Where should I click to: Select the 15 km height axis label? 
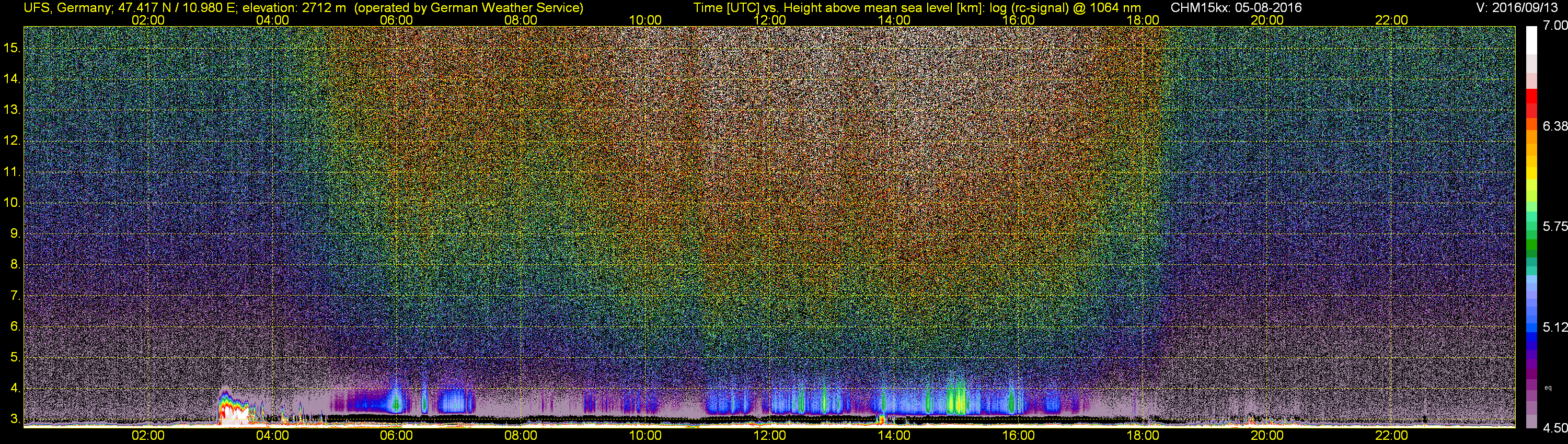click(x=12, y=48)
